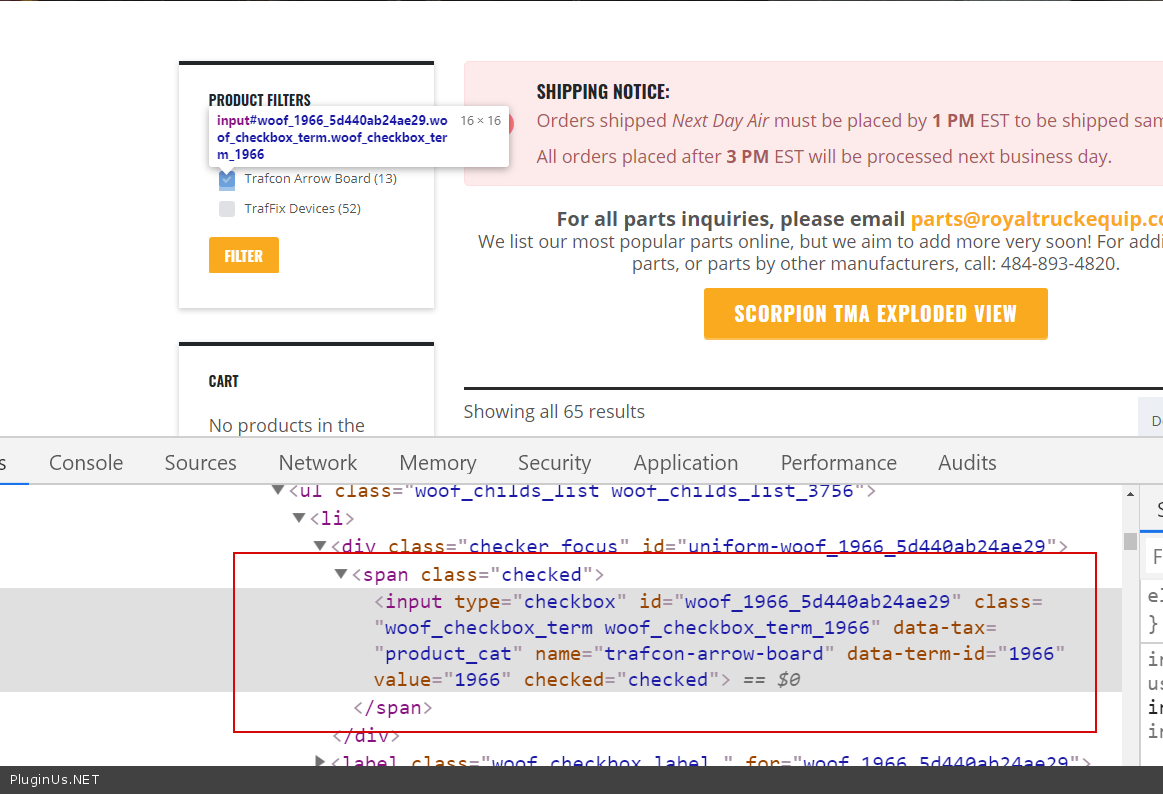This screenshot has height=794, width=1163.
Task: Collapse the span class checked node
Action: (342, 574)
